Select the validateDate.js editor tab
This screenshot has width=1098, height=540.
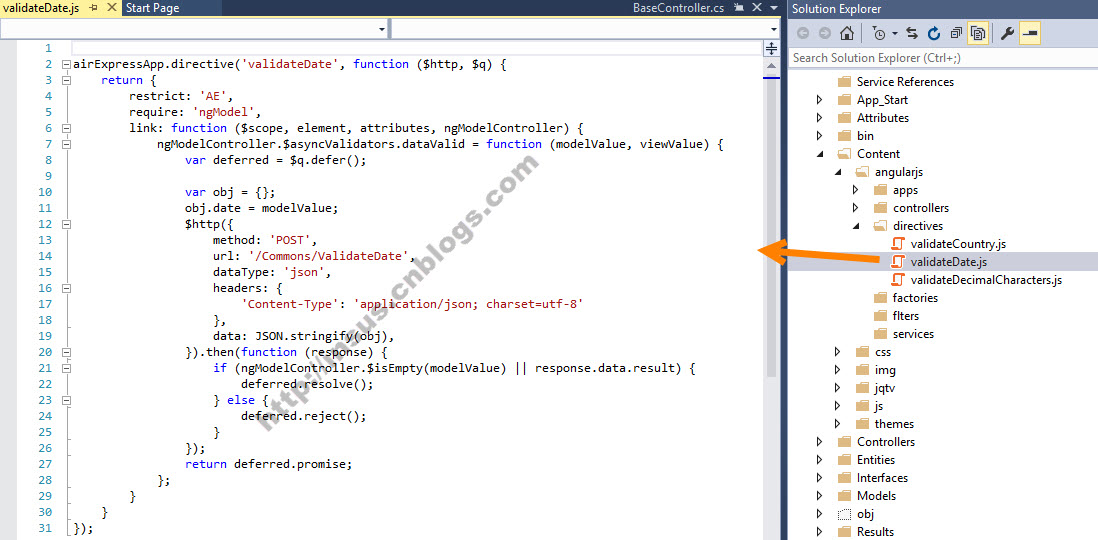click(41, 8)
